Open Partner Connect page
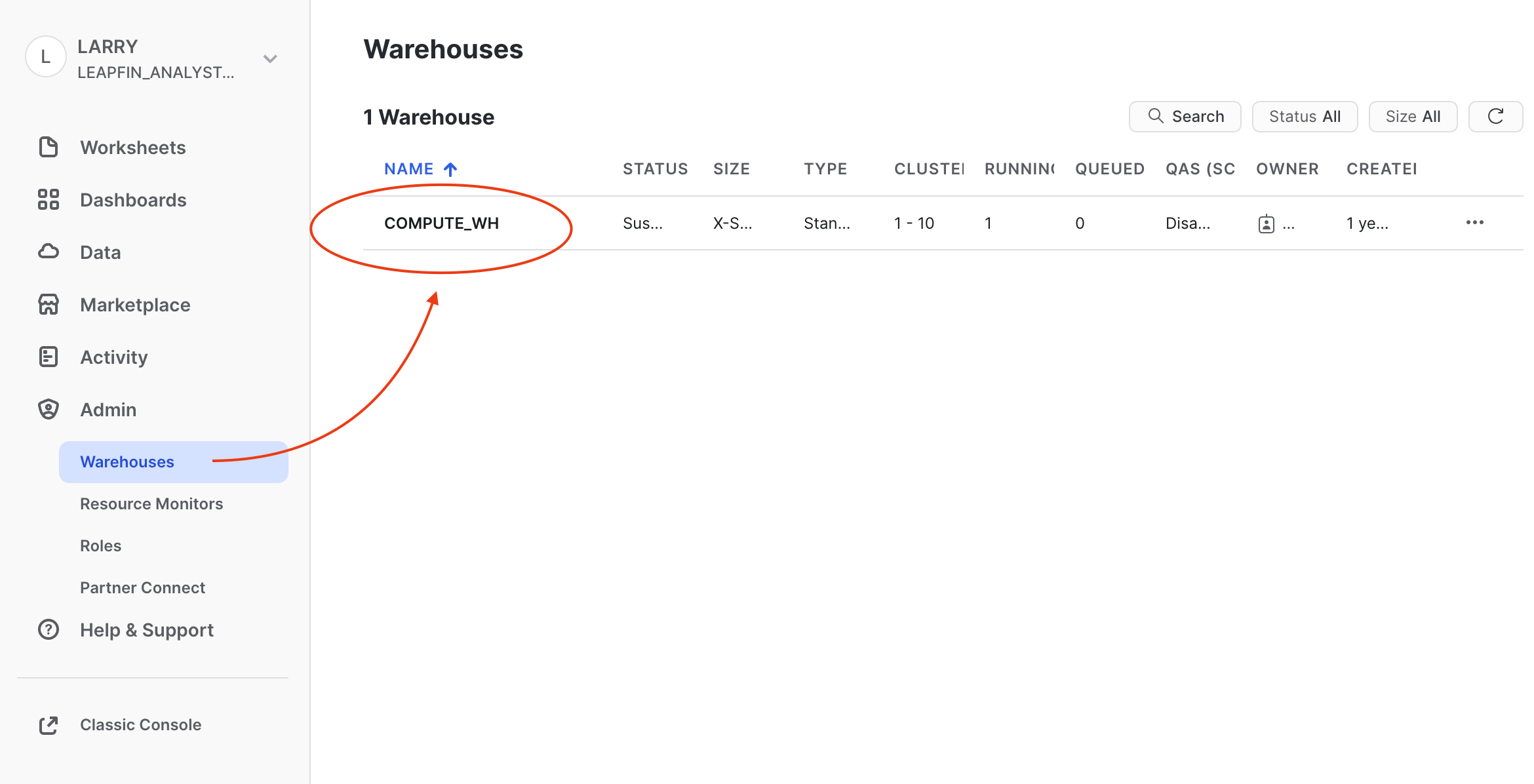This screenshot has height=784, width=1534. pos(142,588)
